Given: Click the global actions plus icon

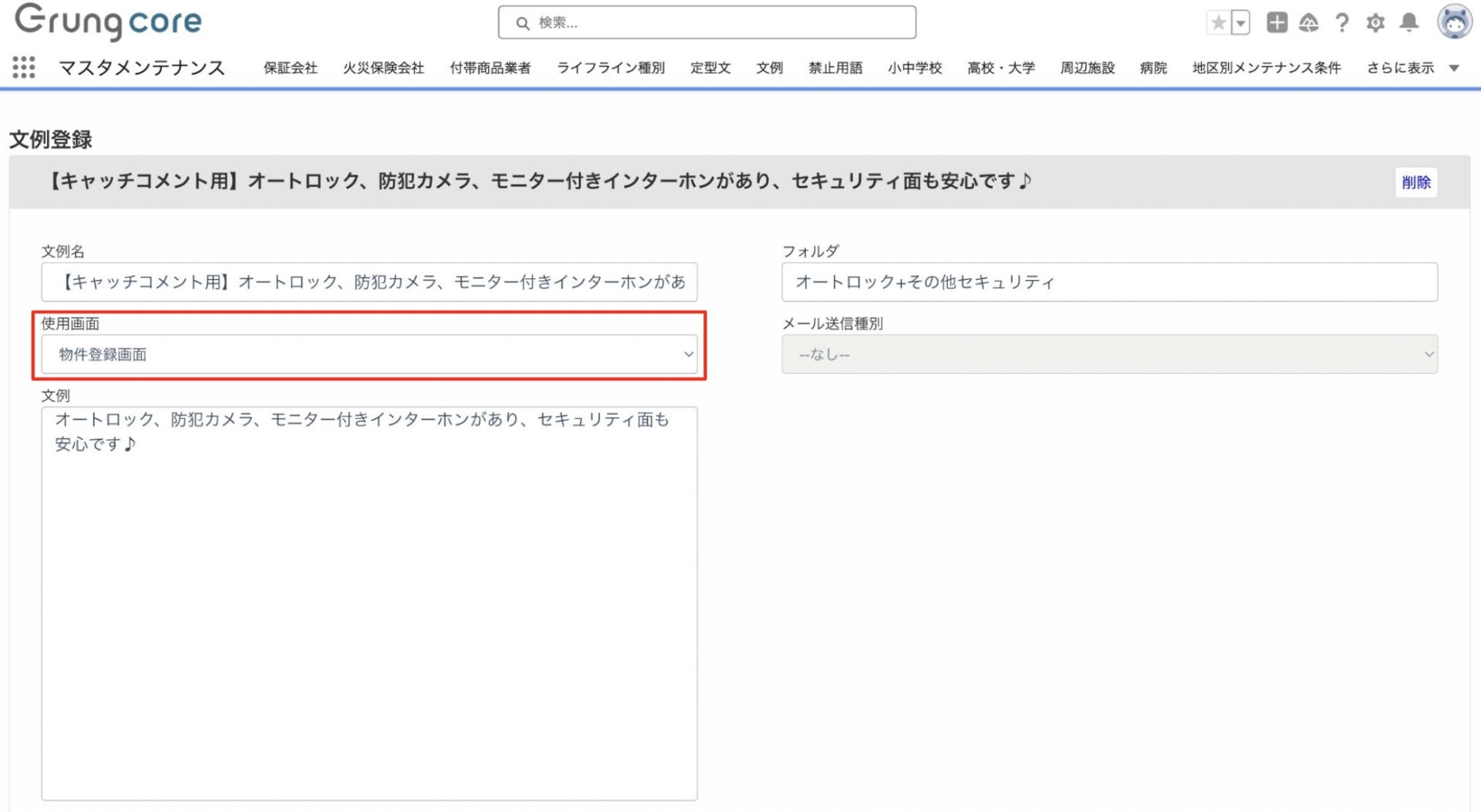Looking at the screenshot, I should coord(1277,23).
